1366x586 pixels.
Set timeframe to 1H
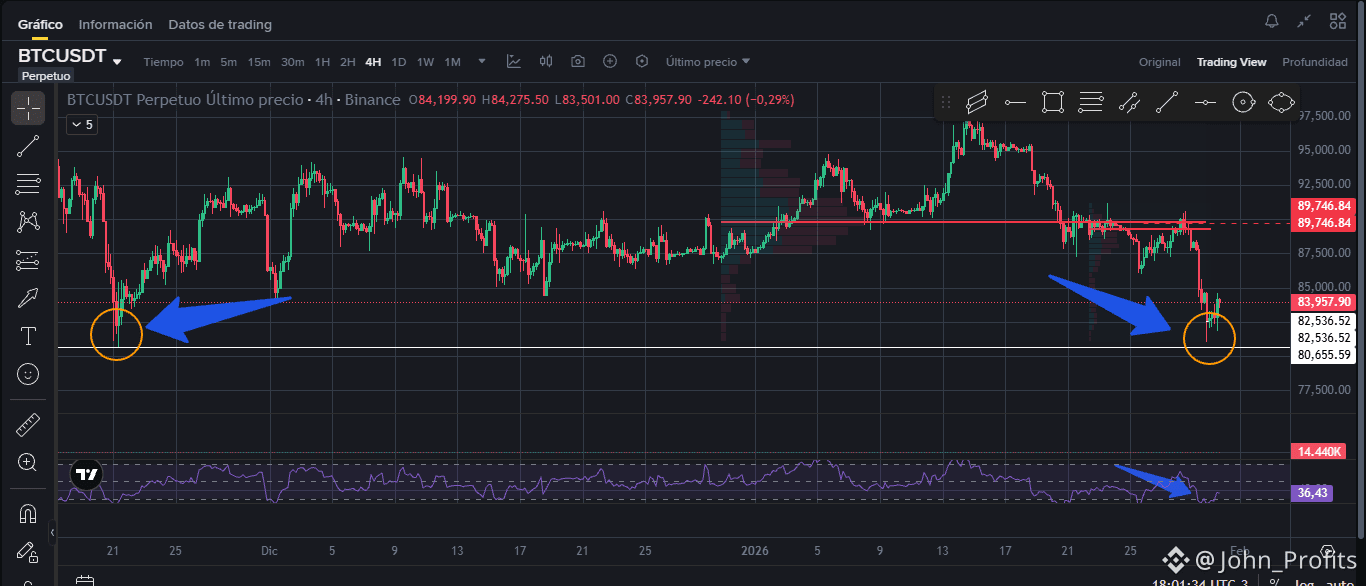point(322,62)
